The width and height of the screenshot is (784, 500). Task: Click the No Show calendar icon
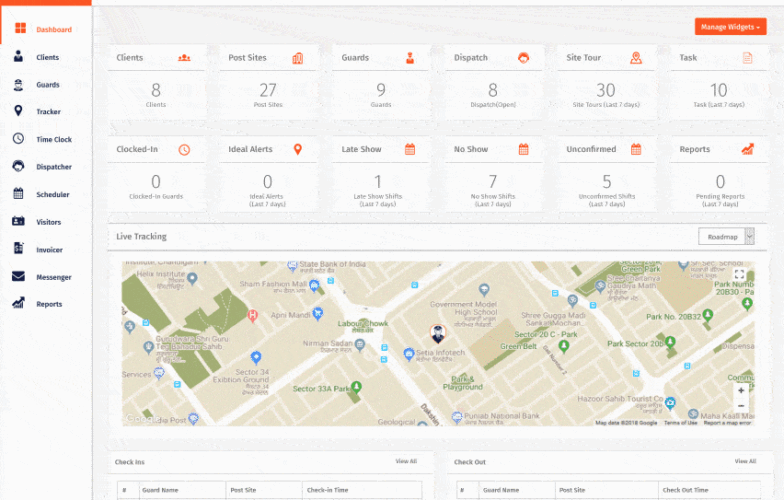click(x=524, y=149)
